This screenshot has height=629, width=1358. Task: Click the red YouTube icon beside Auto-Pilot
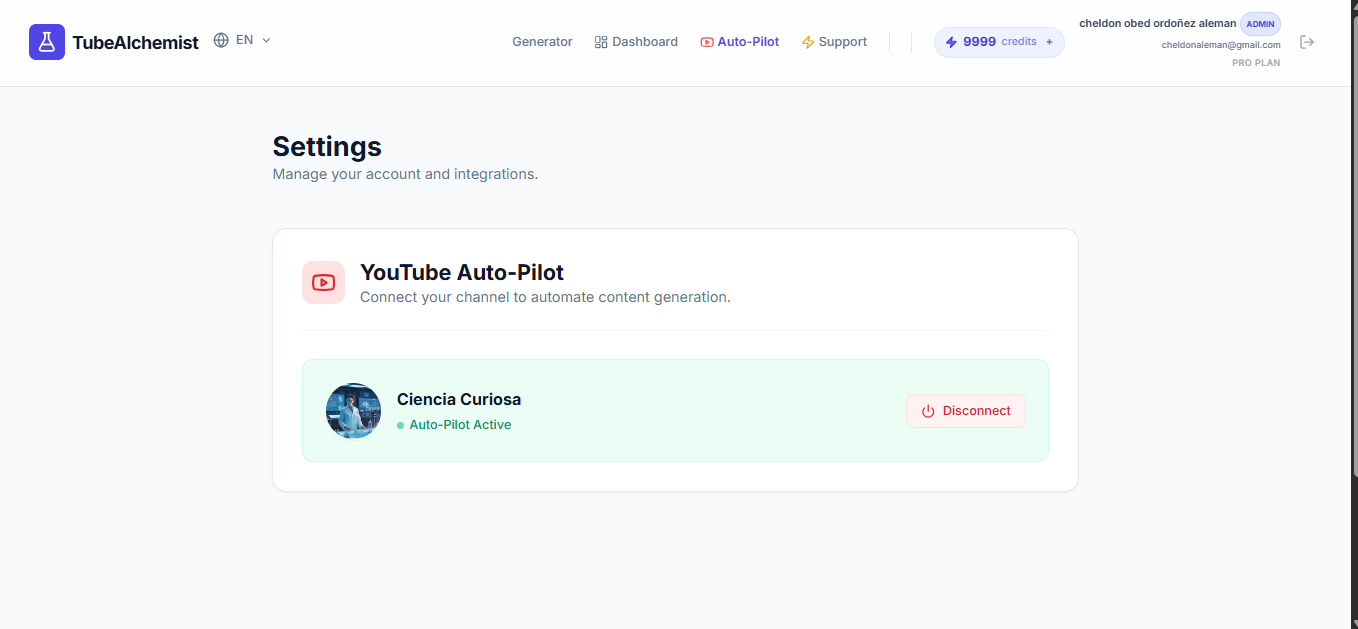pyautogui.click(x=706, y=41)
